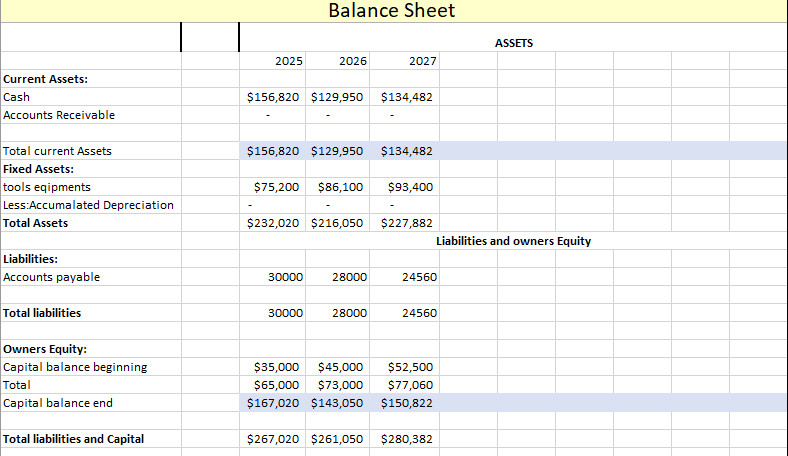Viewport: 788px width, 456px height.
Task: Click Capital balance end value $150,822
Action: tap(406, 403)
